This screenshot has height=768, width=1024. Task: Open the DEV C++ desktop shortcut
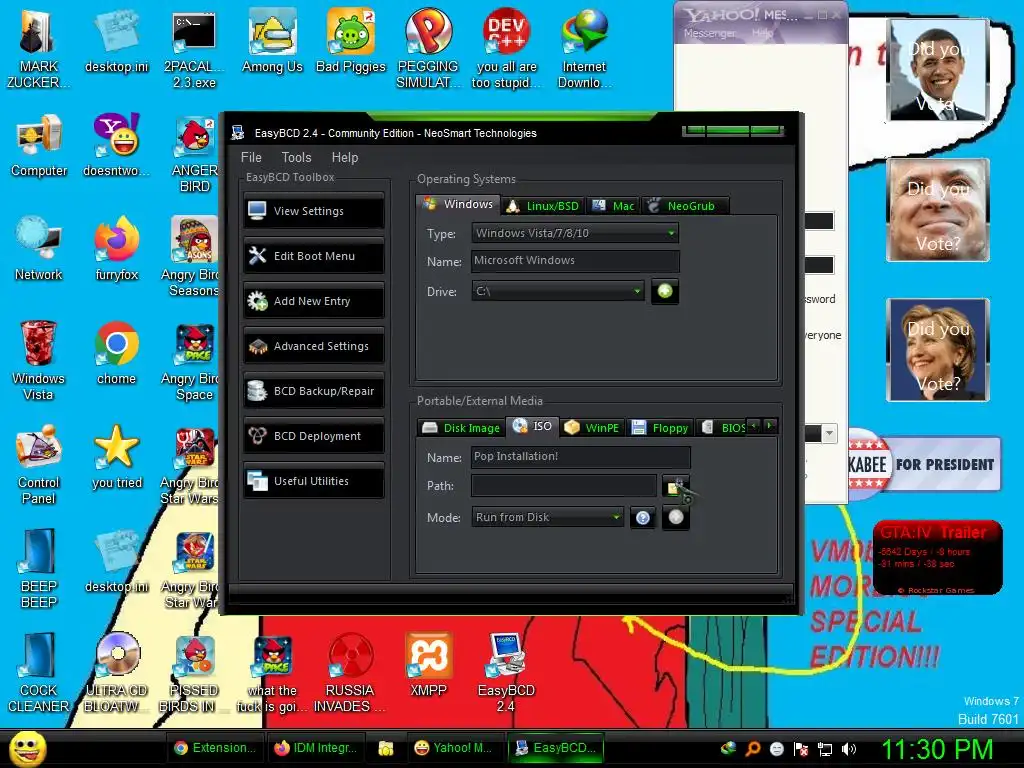tap(506, 49)
